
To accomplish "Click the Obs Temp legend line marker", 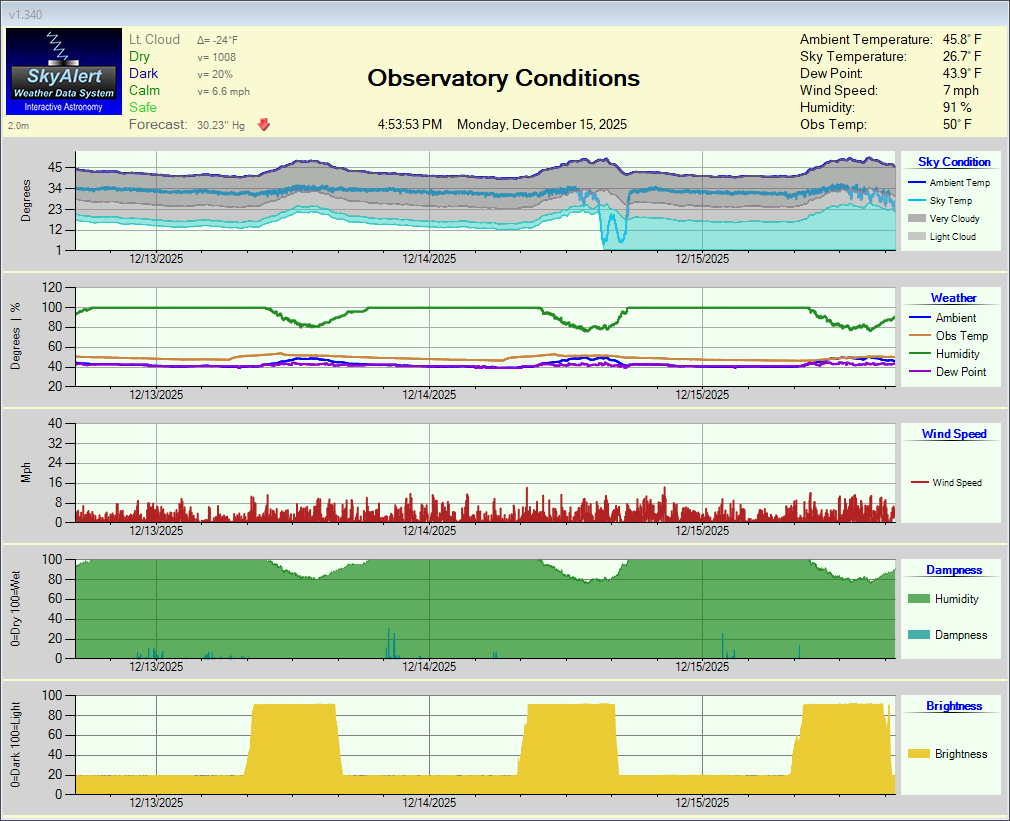I will (919, 336).
